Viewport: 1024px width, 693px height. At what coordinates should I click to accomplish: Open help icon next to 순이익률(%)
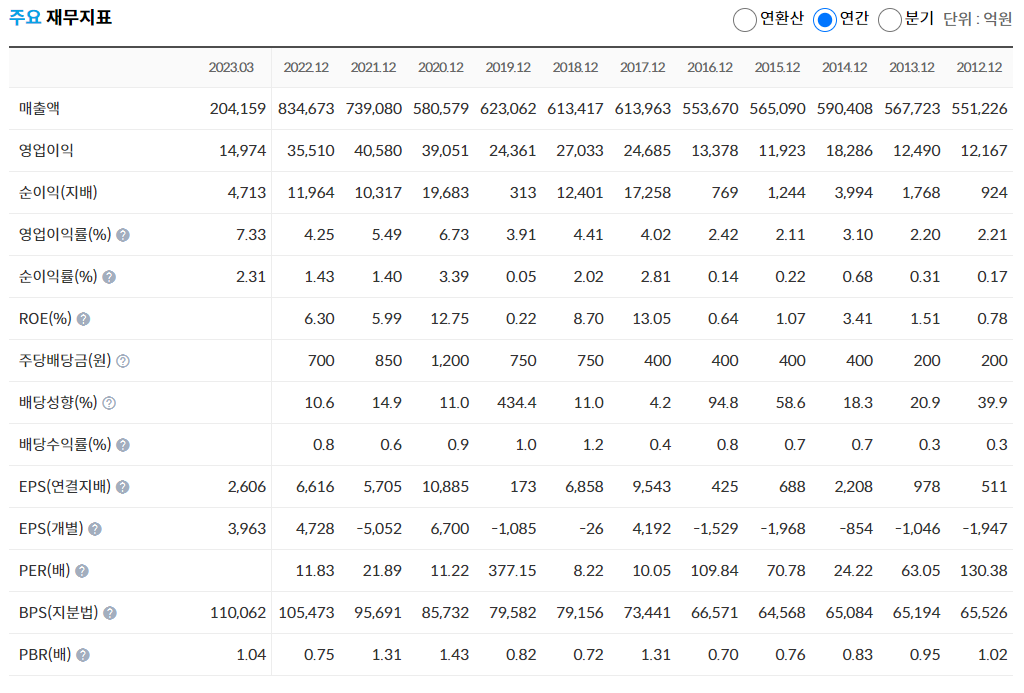point(109,277)
